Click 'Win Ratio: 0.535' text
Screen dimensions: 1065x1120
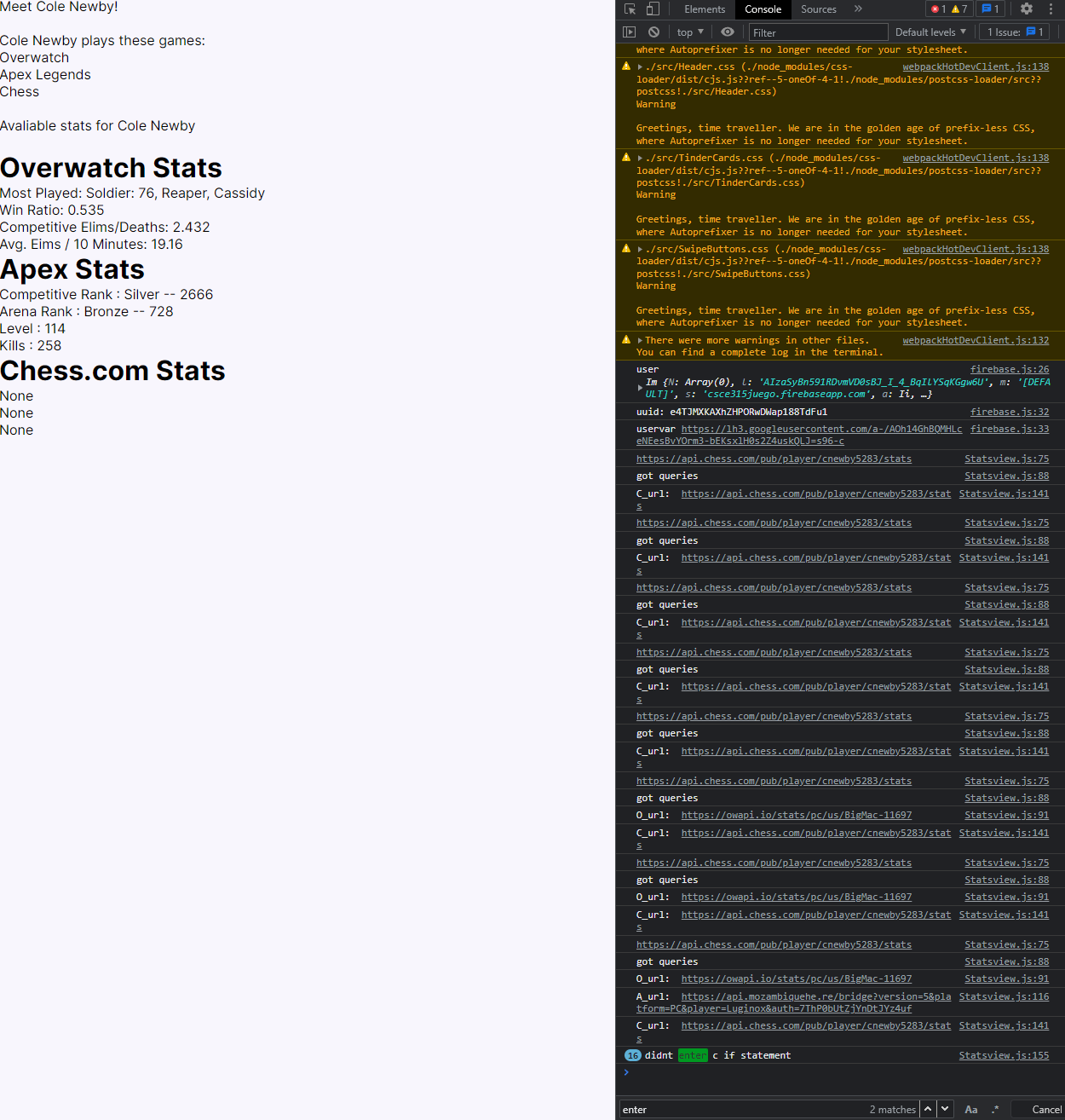(x=52, y=211)
